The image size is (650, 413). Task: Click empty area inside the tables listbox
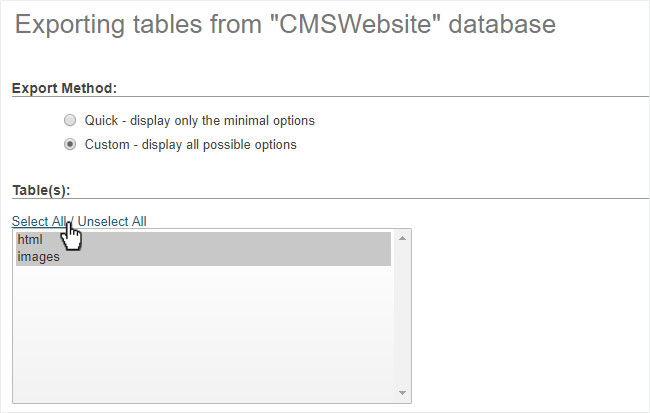point(203,332)
